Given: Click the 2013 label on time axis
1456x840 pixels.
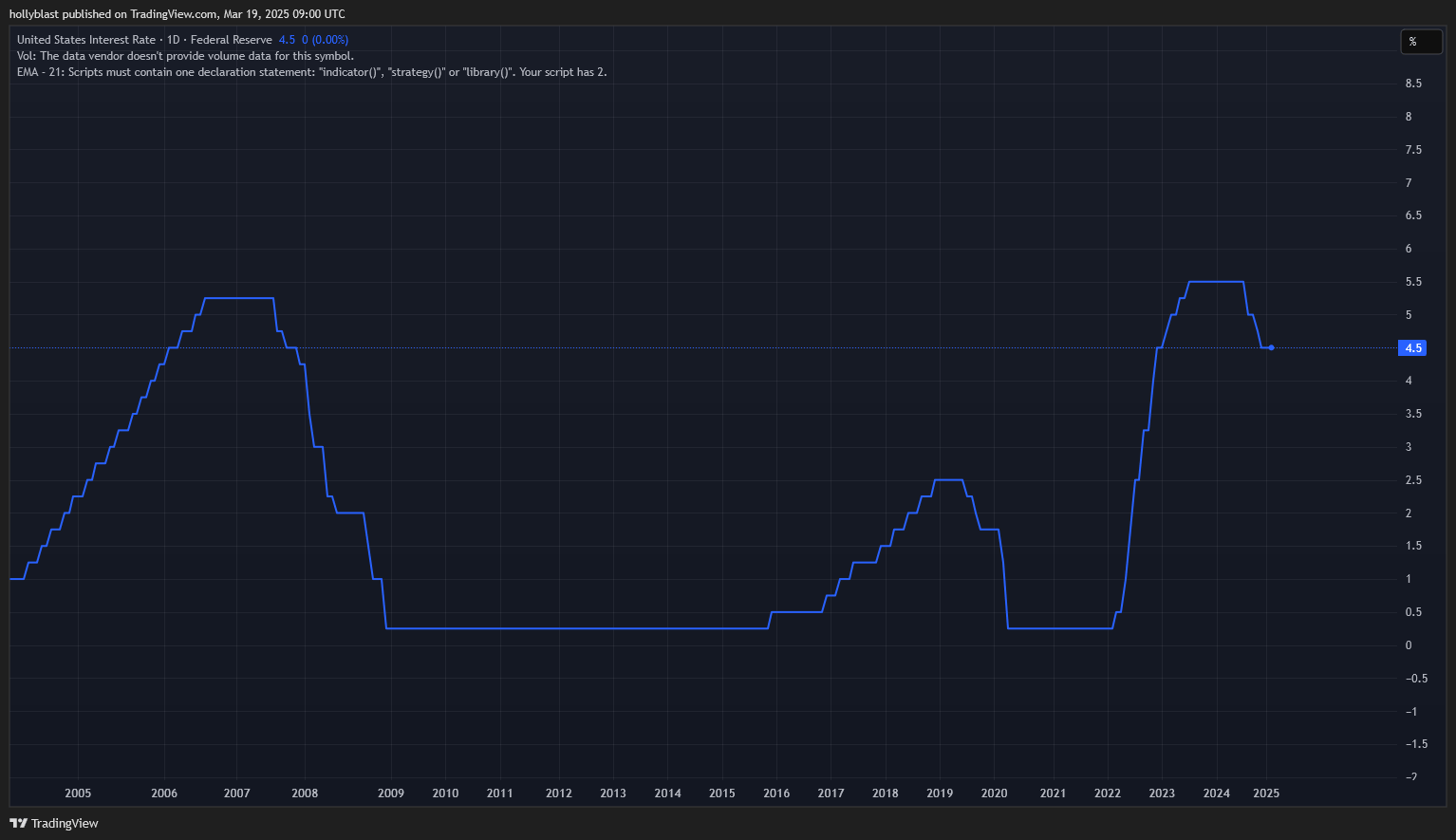Looking at the screenshot, I should click(x=613, y=793).
